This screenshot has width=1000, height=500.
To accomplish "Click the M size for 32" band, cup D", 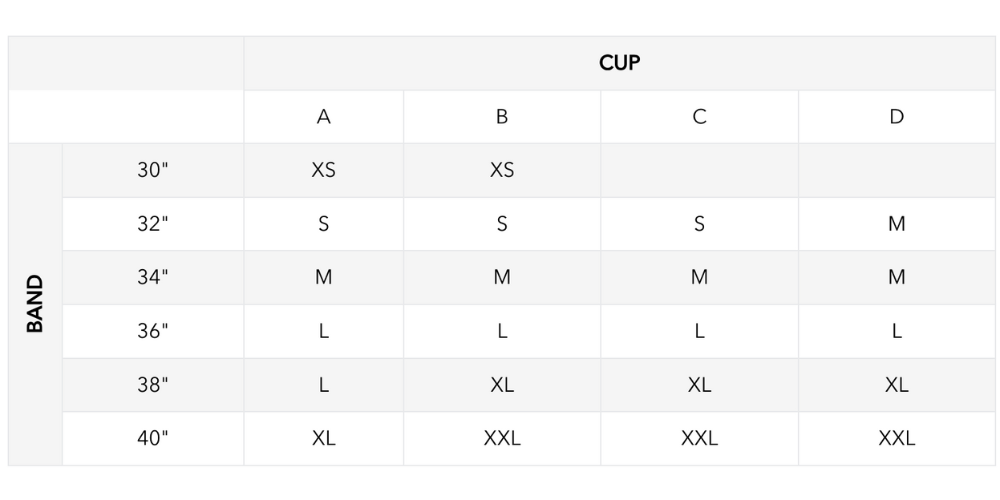I will point(896,224).
